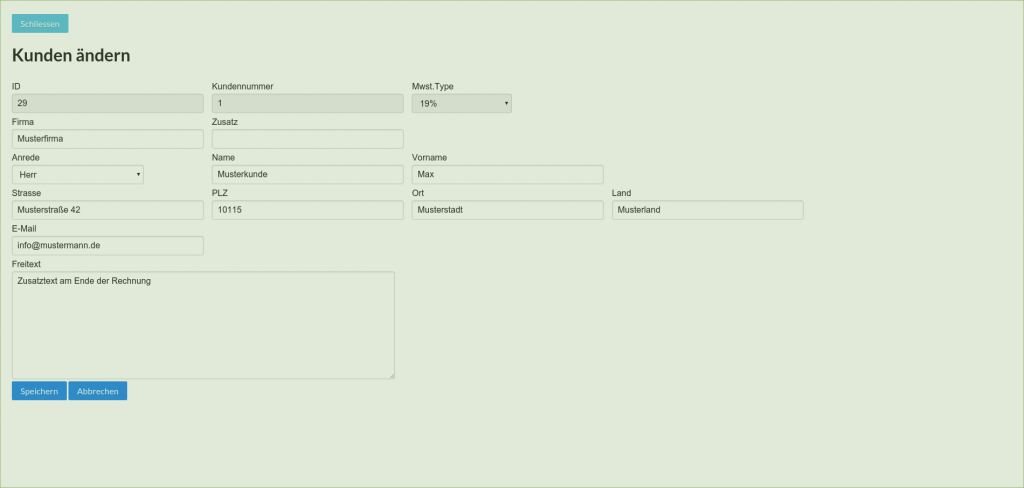Click the E-Mail label text
The image size is (1024, 488).
pos(24,228)
